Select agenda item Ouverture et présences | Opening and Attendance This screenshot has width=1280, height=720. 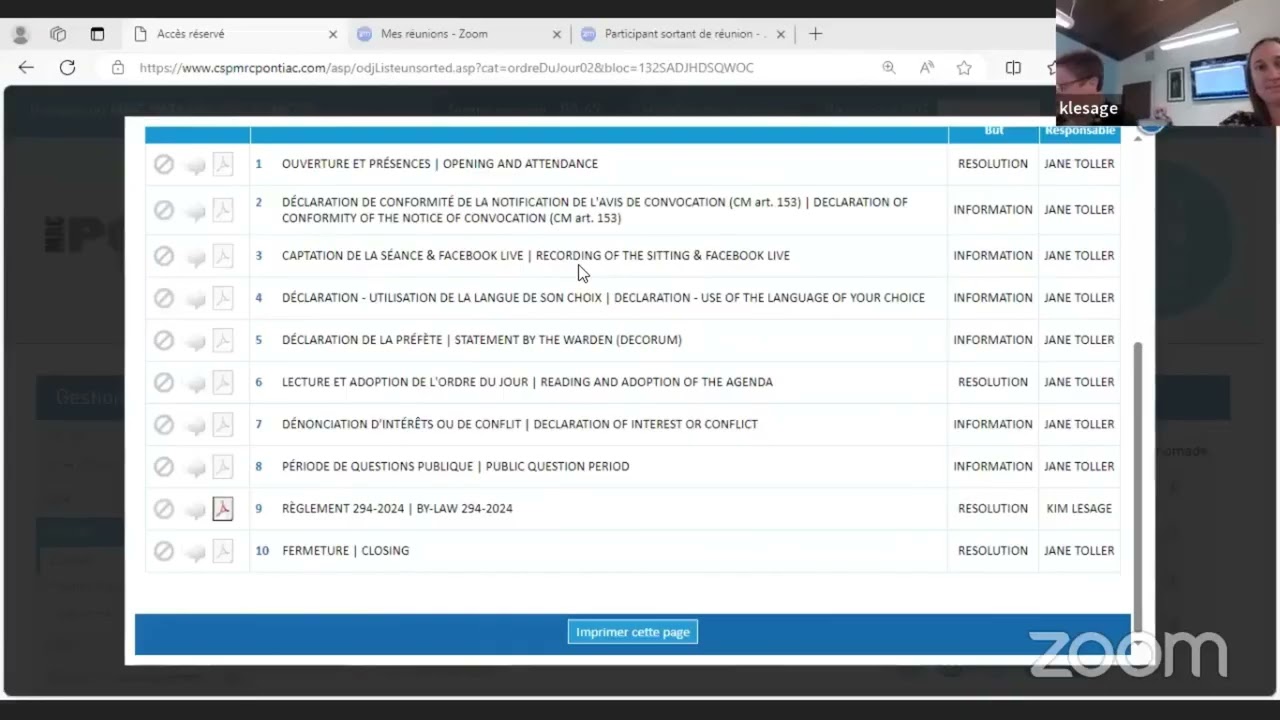(x=440, y=164)
